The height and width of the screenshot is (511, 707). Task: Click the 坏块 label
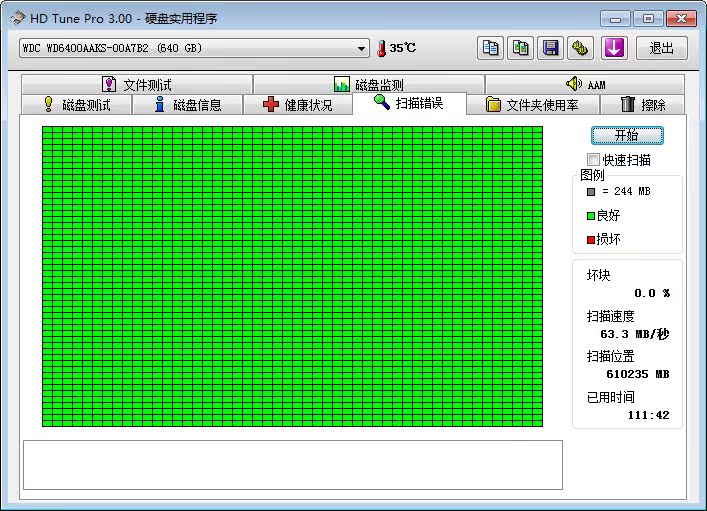tap(598, 275)
